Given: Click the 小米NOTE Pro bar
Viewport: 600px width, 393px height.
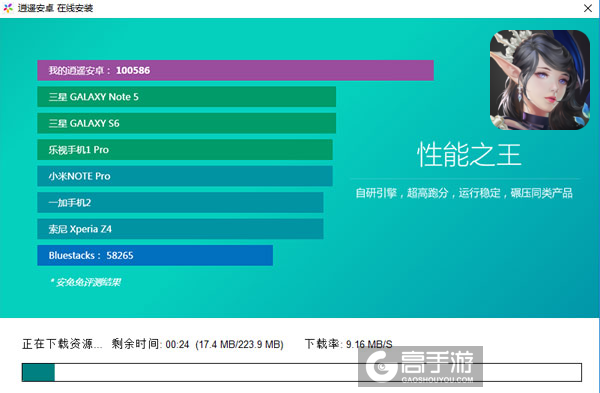Looking at the screenshot, I should click(x=185, y=176).
